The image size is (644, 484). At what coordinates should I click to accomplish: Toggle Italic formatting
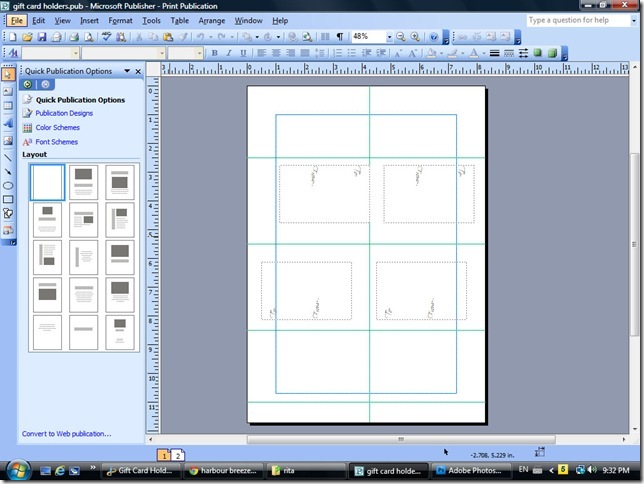[228, 53]
